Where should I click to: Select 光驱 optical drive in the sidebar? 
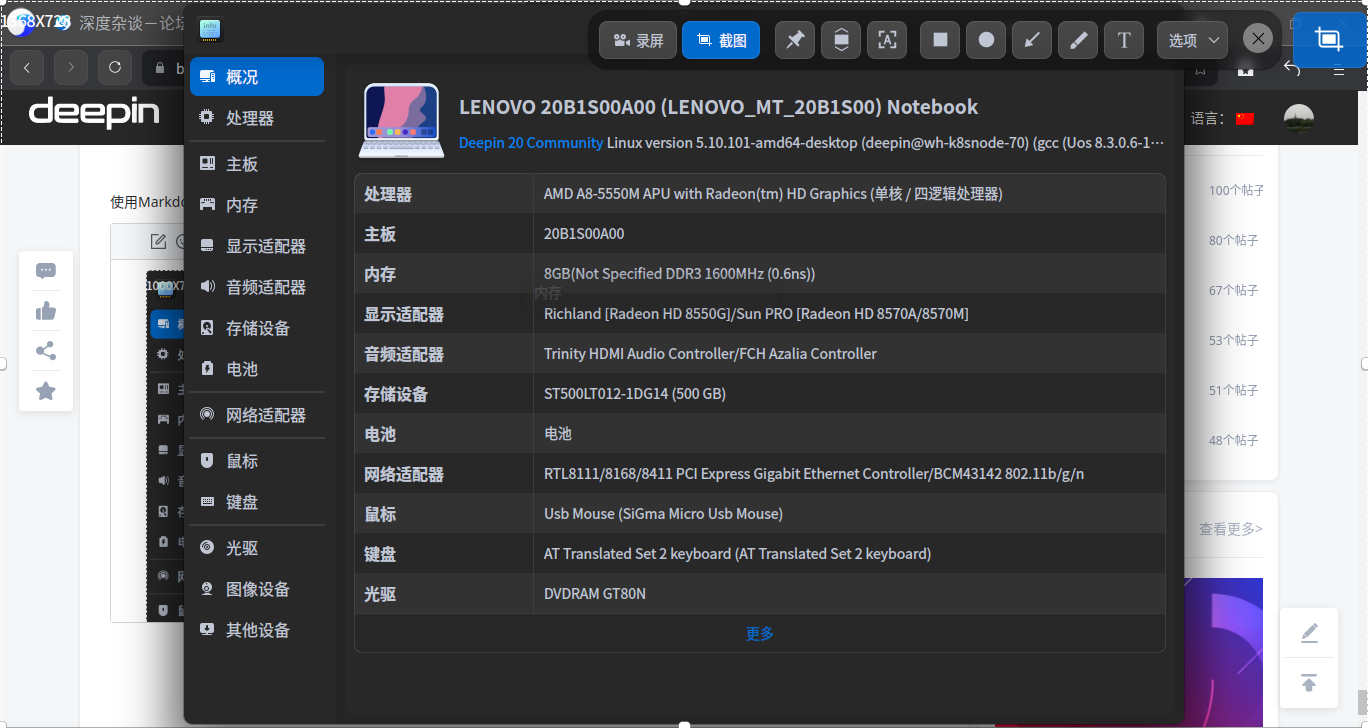tap(257, 548)
